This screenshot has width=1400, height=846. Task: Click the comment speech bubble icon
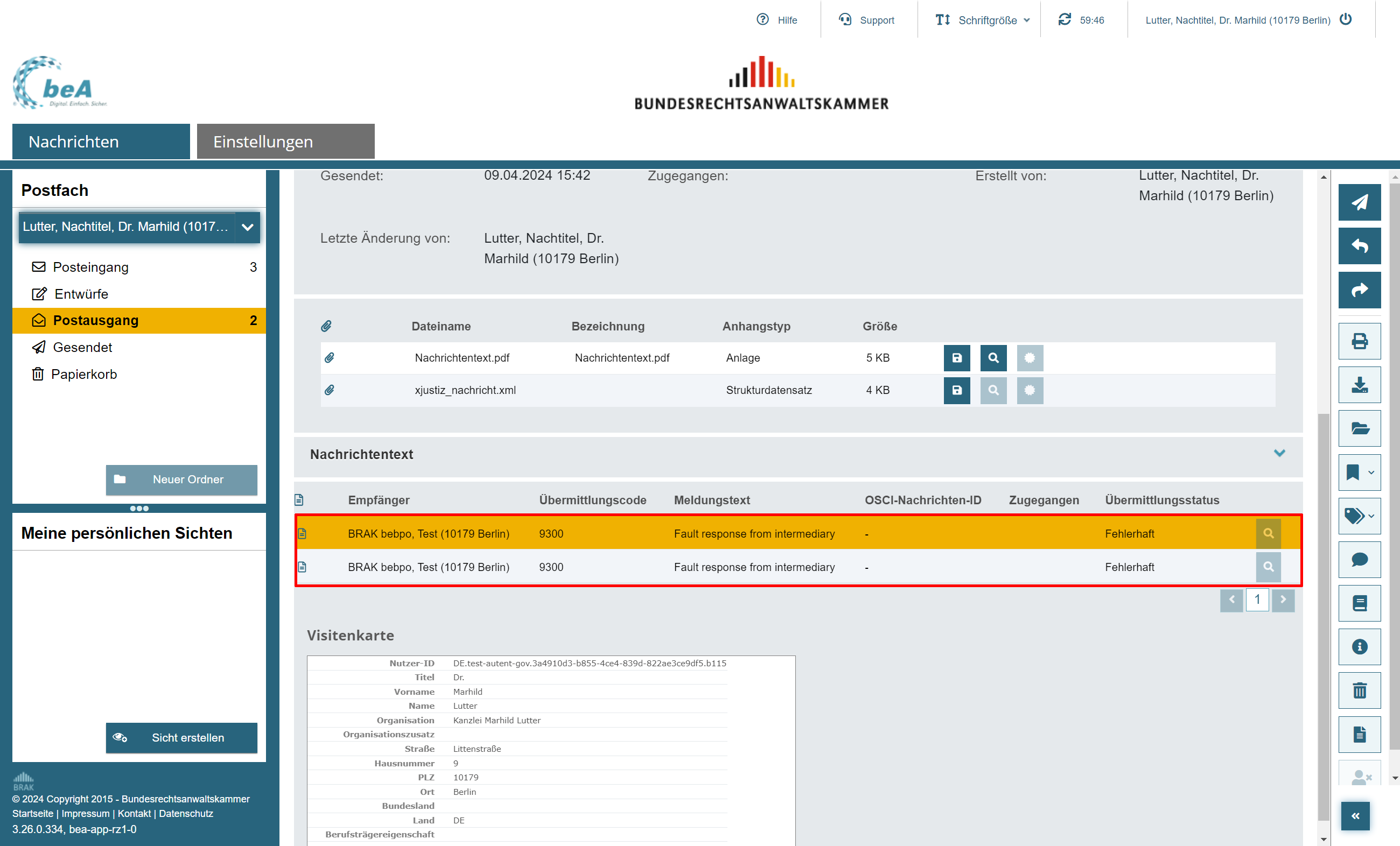coord(1359,560)
